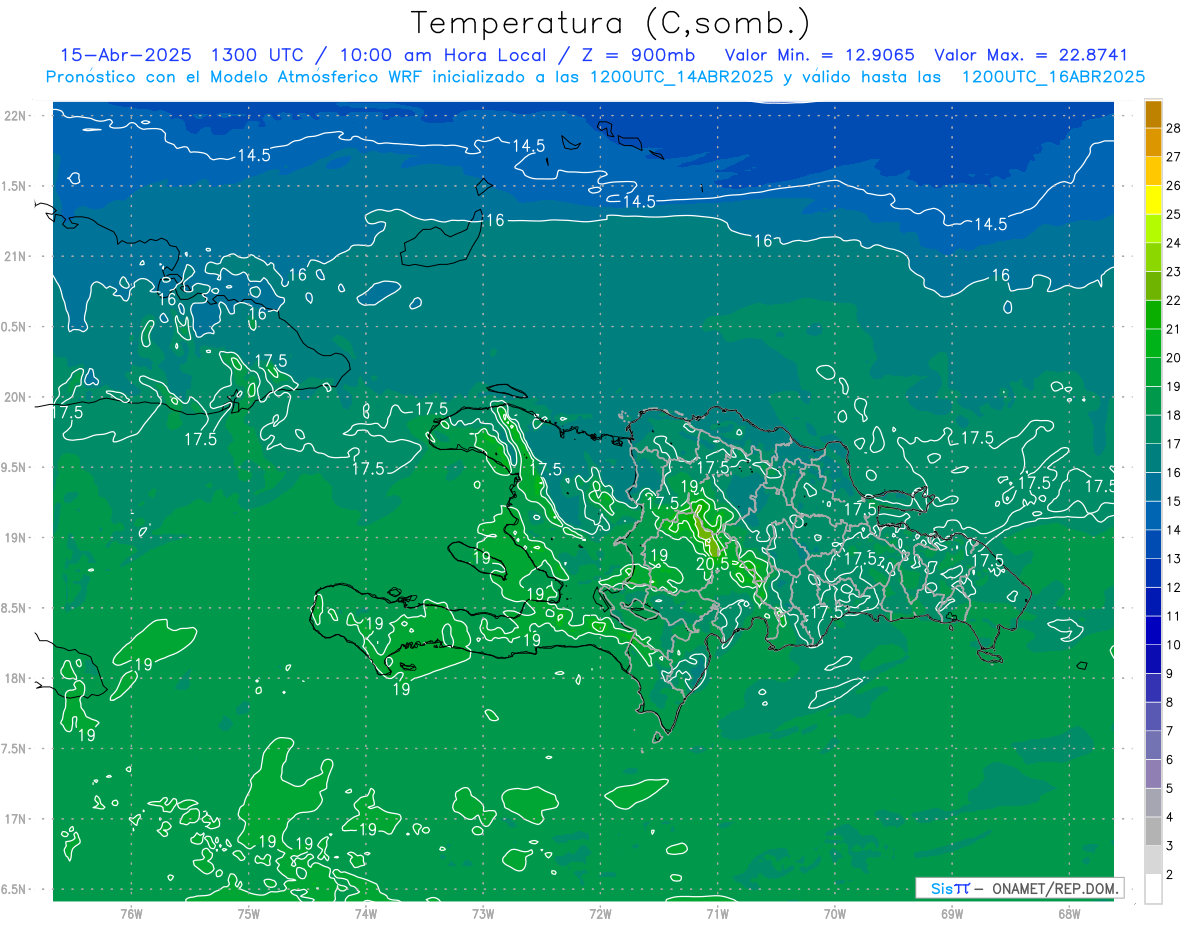The height and width of the screenshot is (927, 1200).
Task: Click color scale label "11"
Action: [1174, 616]
